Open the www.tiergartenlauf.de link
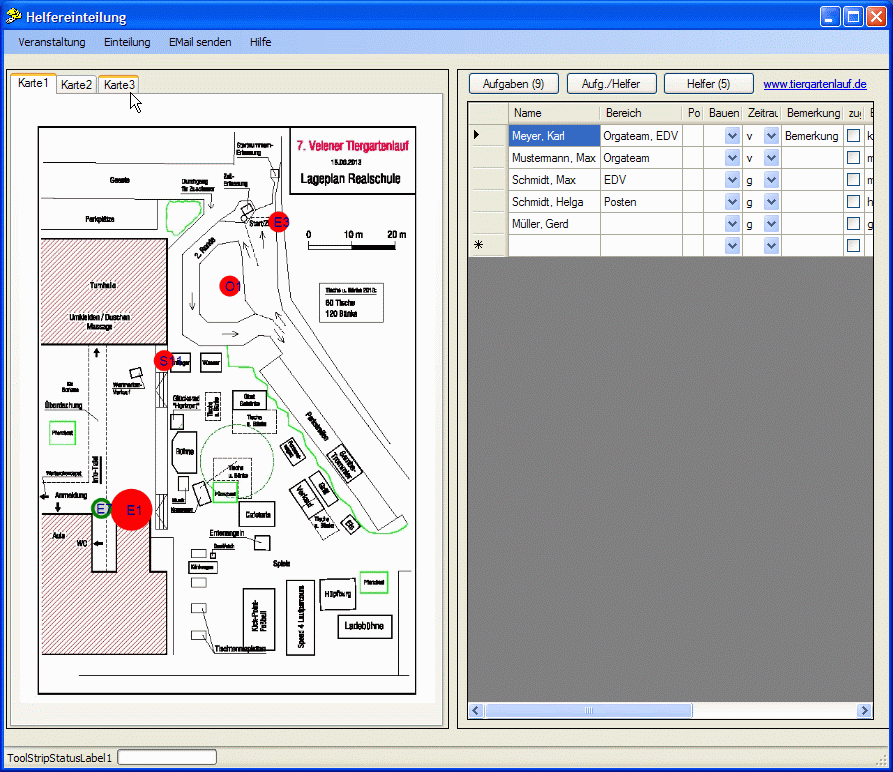The width and height of the screenshot is (893, 772). (814, 84)
